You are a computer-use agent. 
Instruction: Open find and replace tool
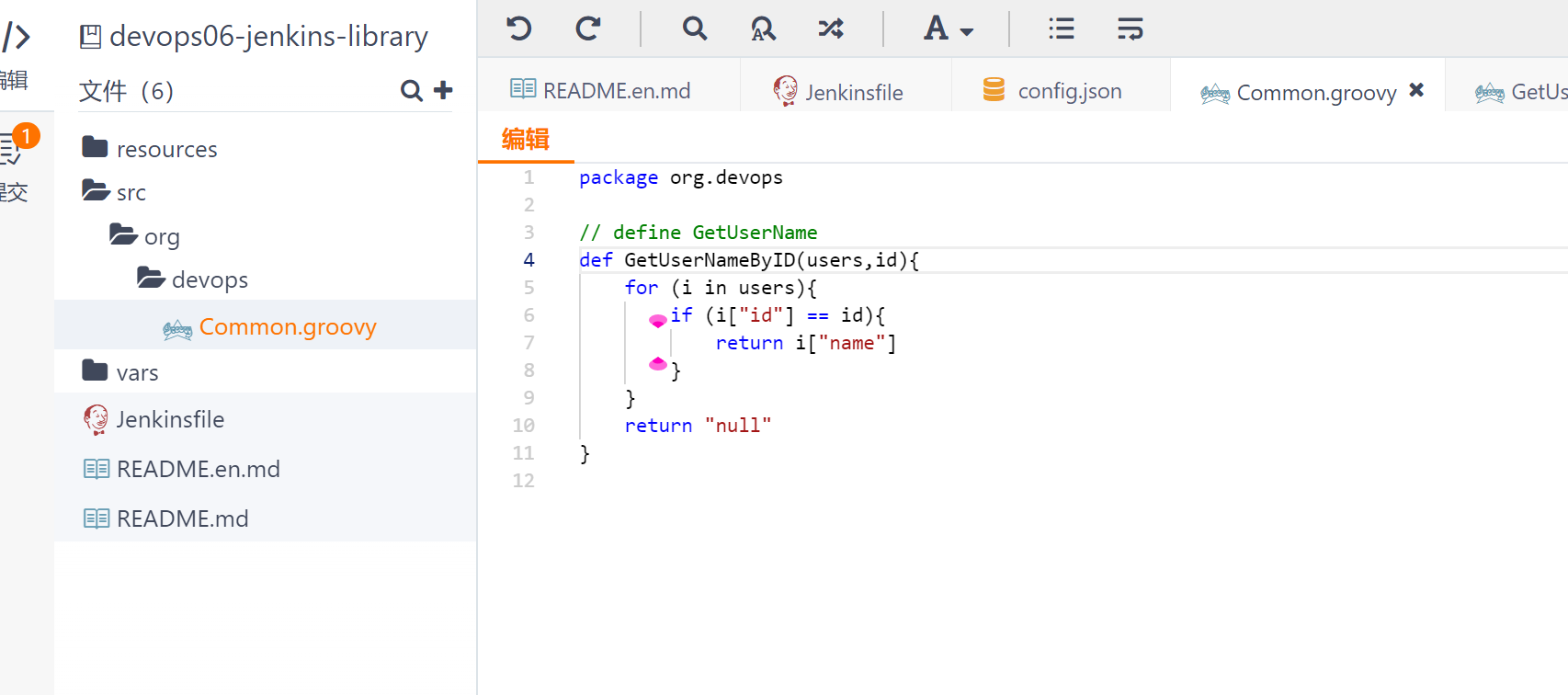[x=763, y=28]
